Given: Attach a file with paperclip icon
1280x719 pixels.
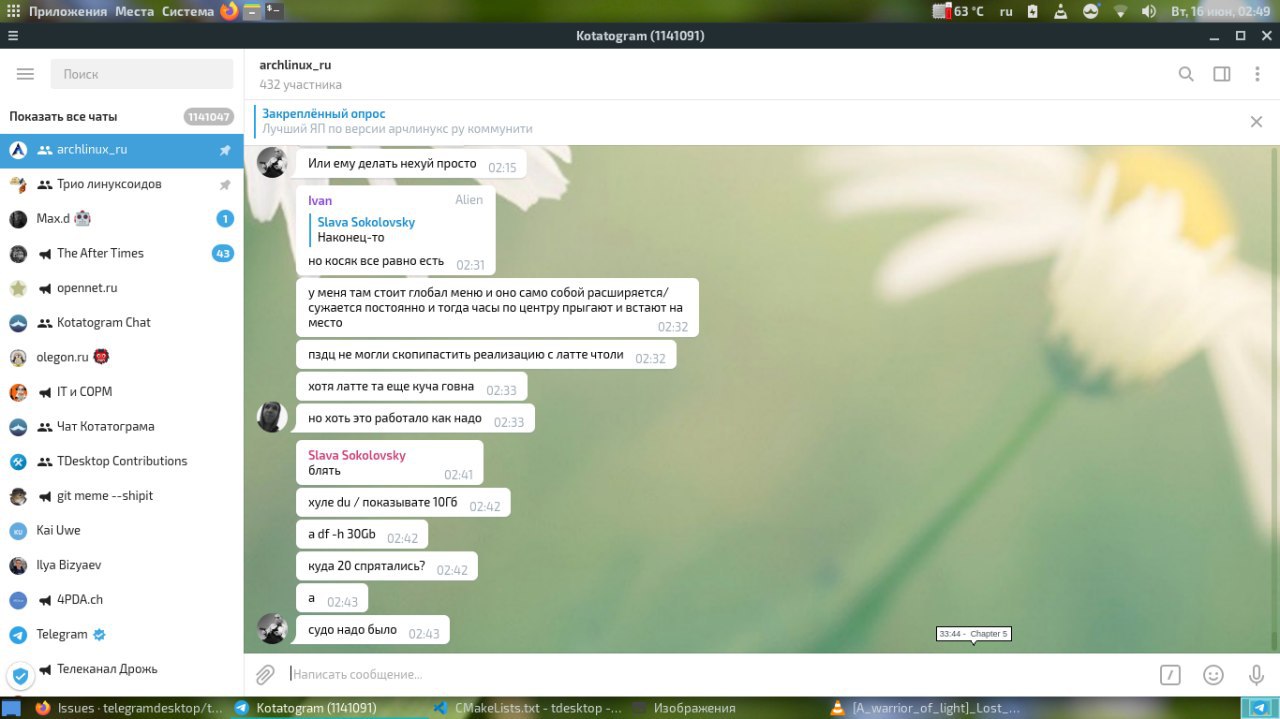Looking at the screenshot, I should coord(265,675).
